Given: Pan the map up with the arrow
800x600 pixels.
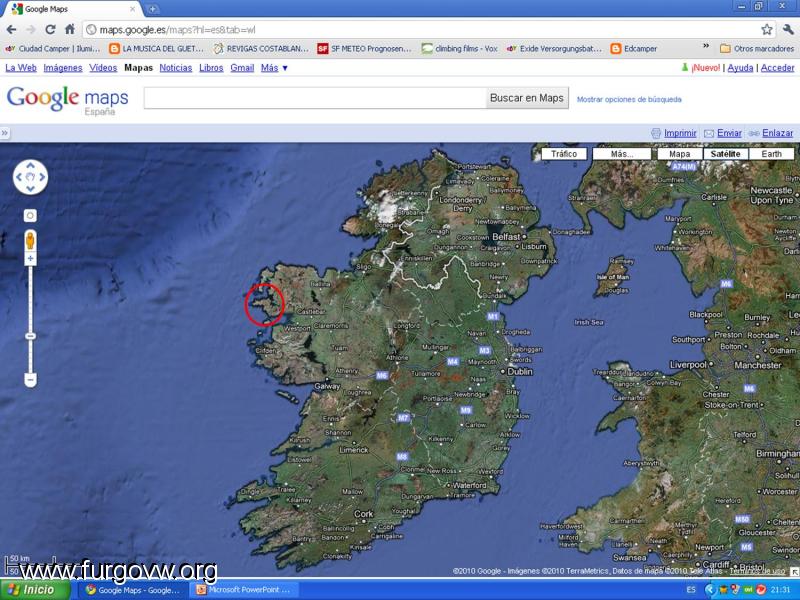Looking at the screenshot, I should [x=30, y=165].
